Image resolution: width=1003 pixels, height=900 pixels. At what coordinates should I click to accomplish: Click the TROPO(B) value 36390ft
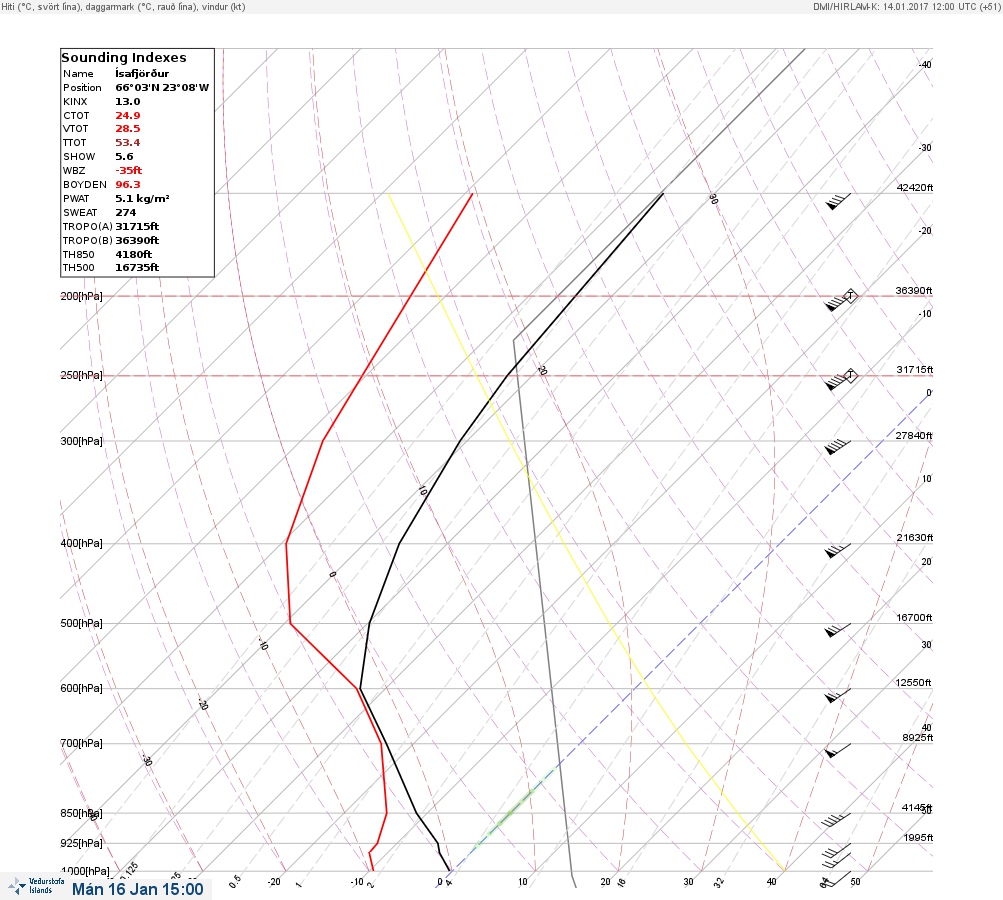137,241
